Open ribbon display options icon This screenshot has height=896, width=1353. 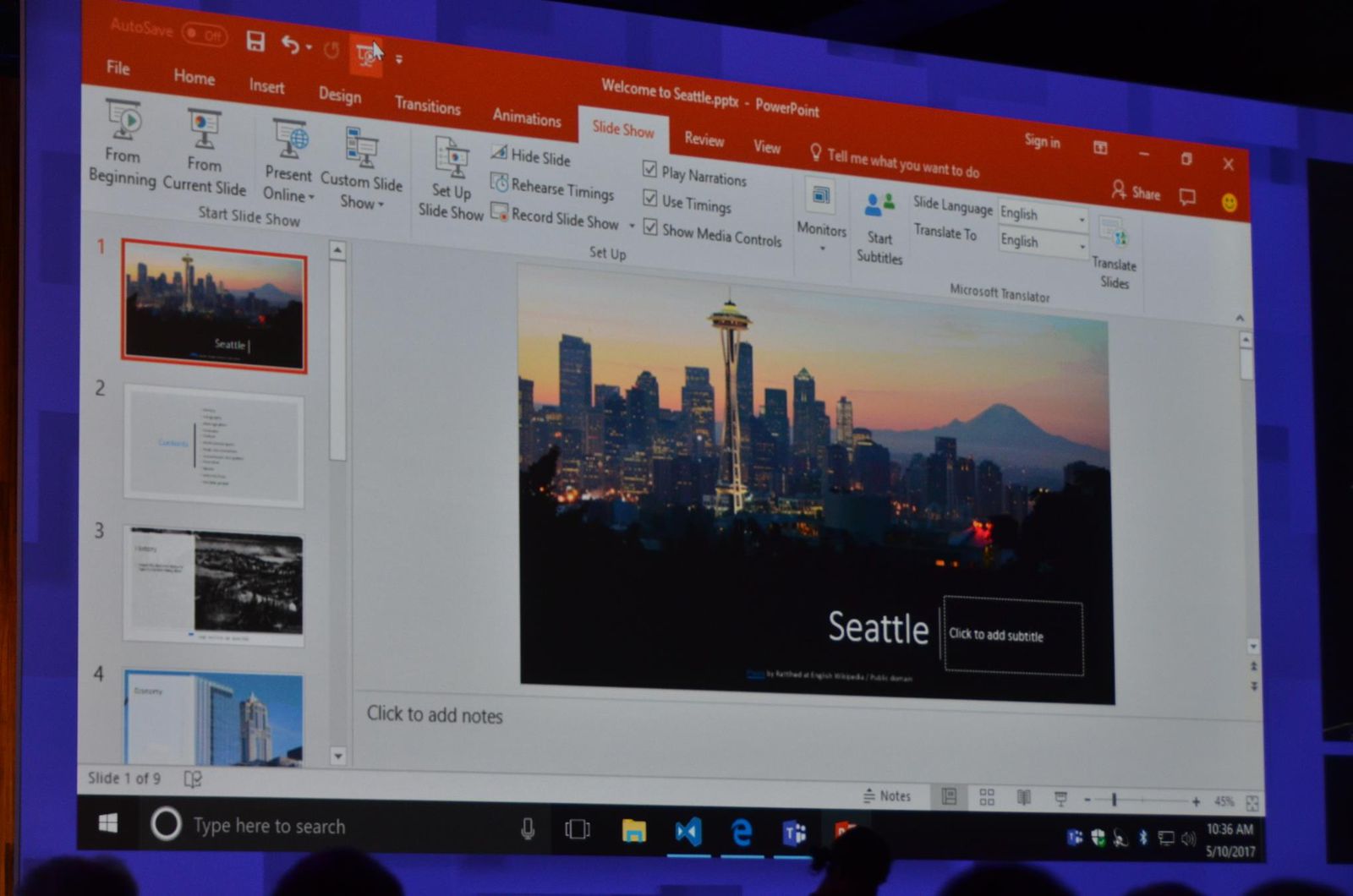pyautogui.click(x=1100, y=147)
